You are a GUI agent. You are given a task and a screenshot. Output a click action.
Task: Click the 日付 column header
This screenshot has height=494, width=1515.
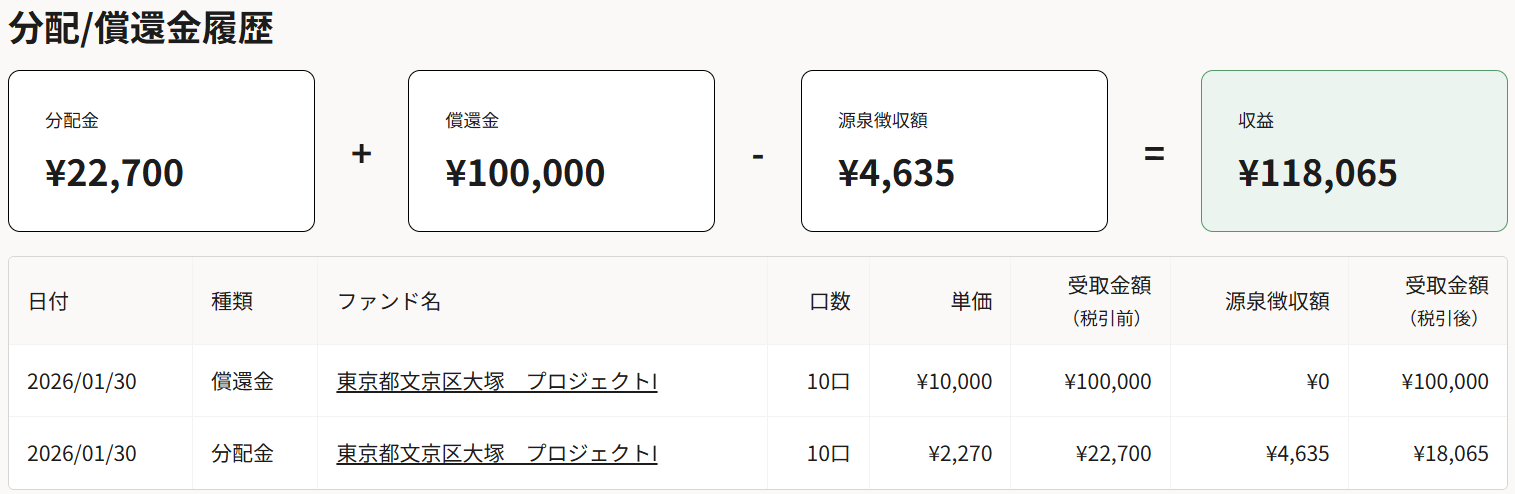[x=48, y=302]
